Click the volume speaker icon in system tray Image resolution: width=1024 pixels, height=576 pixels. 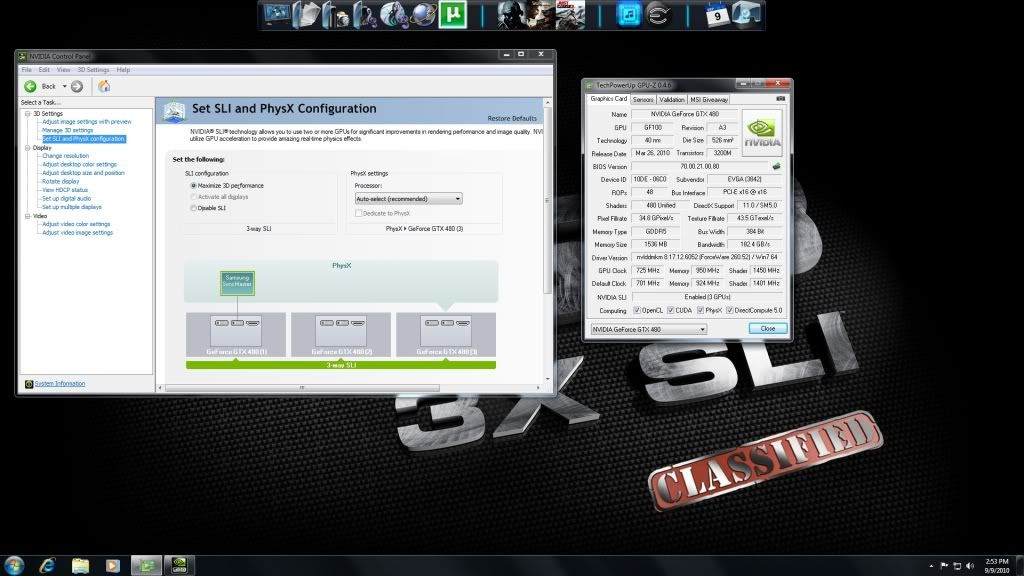(x=970, y=566)
